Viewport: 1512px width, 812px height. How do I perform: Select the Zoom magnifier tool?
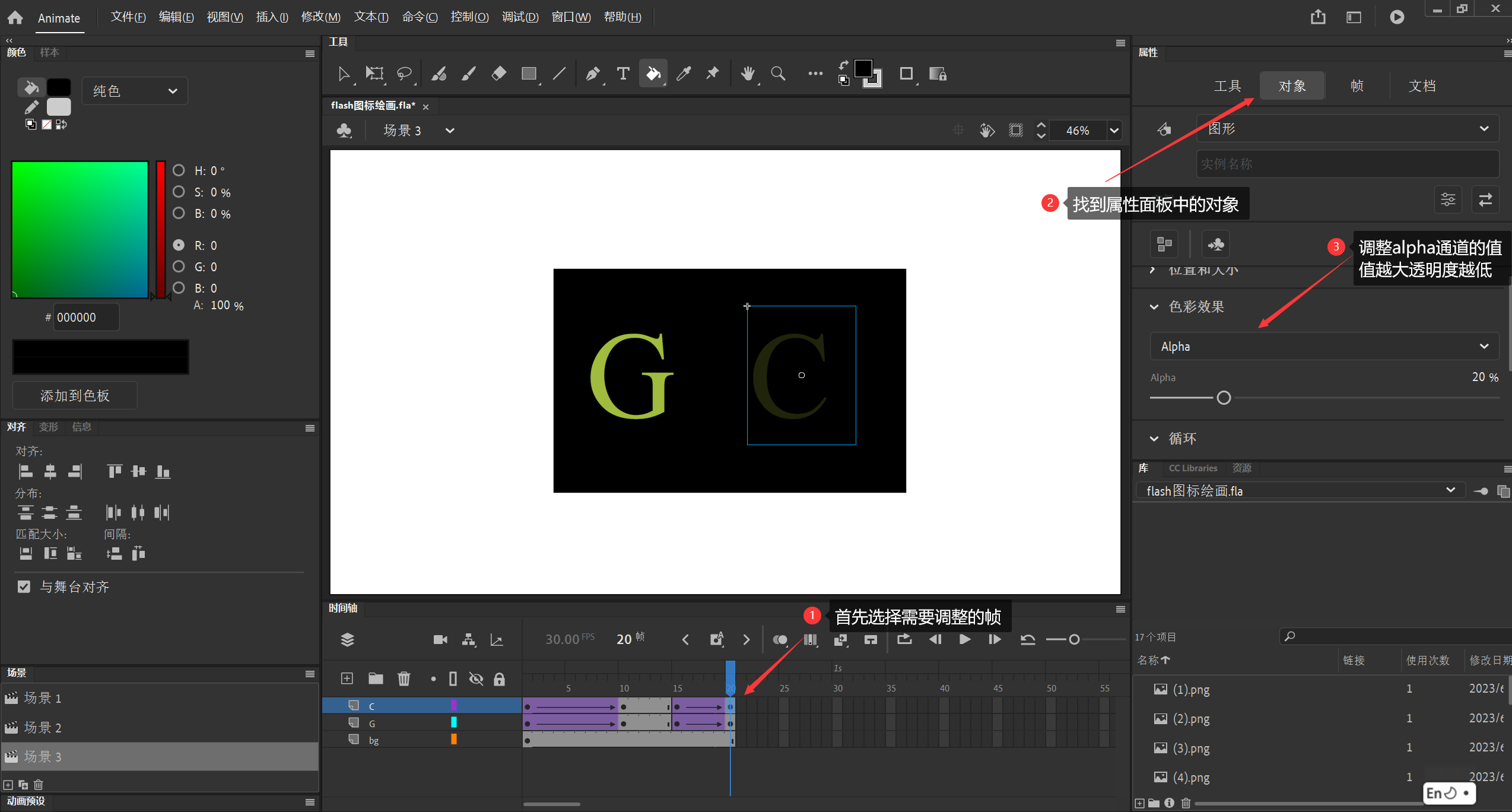pos(778,74)
